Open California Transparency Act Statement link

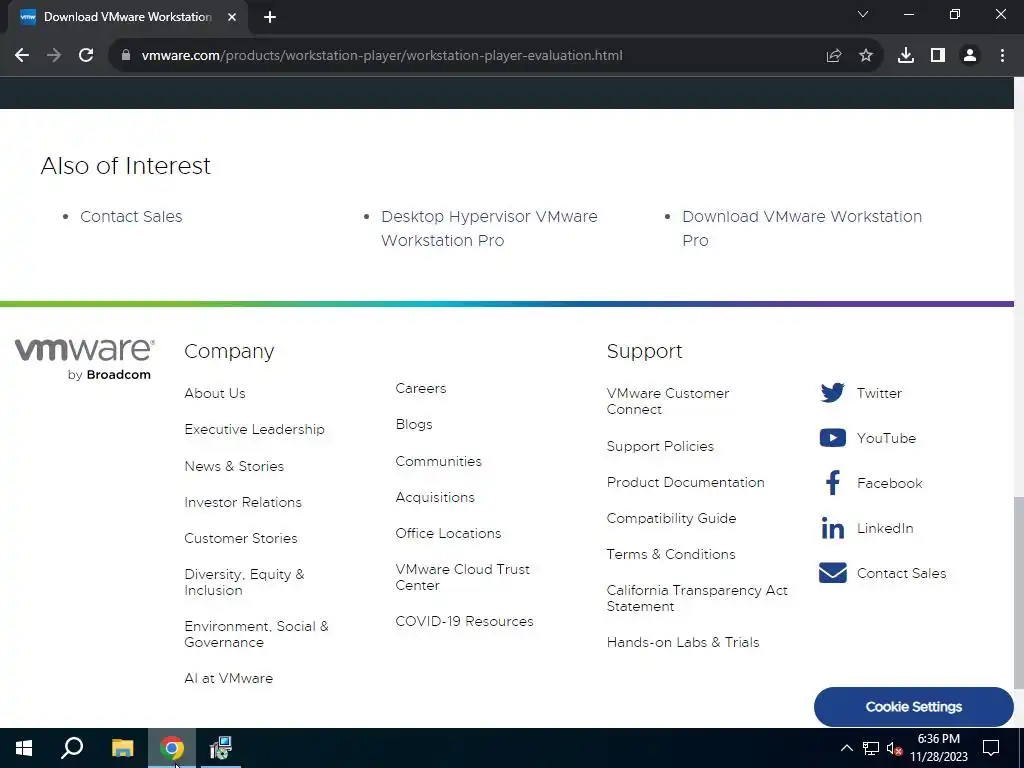[x=697, y=598]
